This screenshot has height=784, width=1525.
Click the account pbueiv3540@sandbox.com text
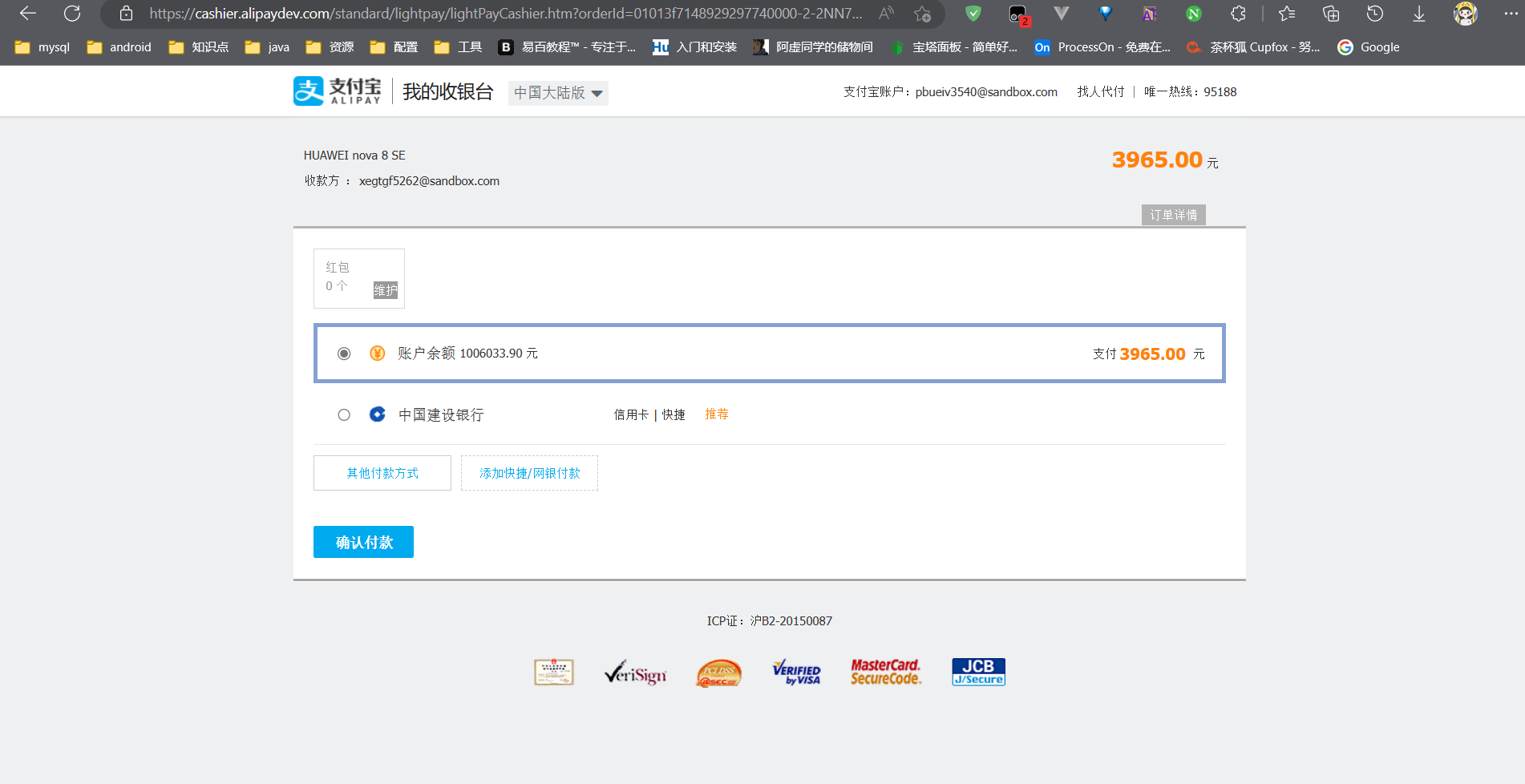[x=986, y=91]
